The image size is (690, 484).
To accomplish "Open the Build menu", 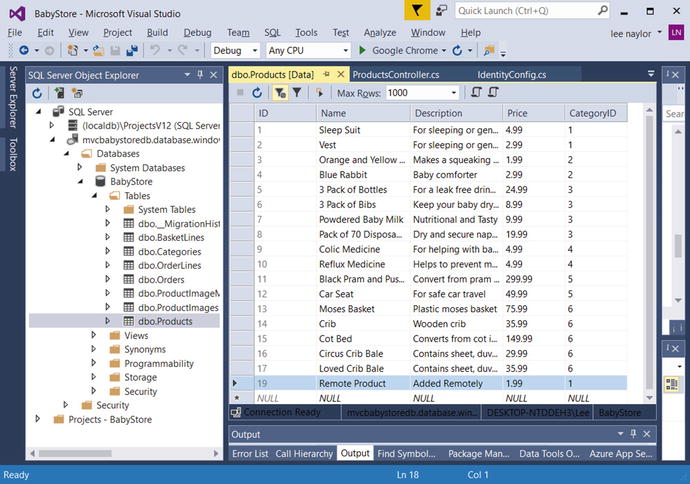I will [157, 33].
